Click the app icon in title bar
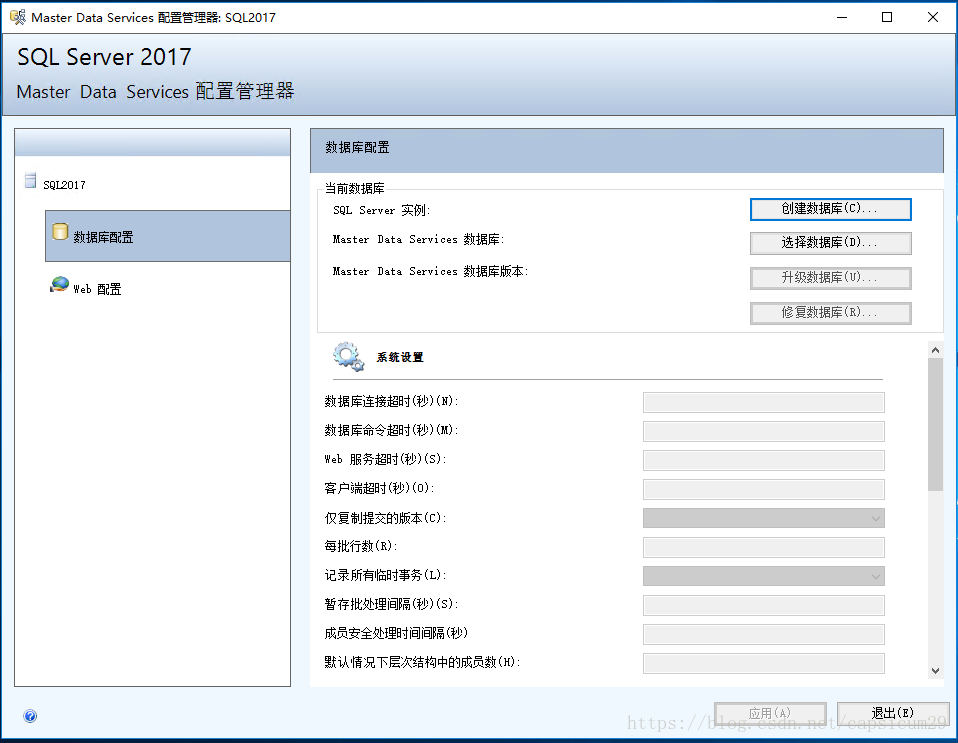This screenshot has height=743, width=958. coord(18,17)
